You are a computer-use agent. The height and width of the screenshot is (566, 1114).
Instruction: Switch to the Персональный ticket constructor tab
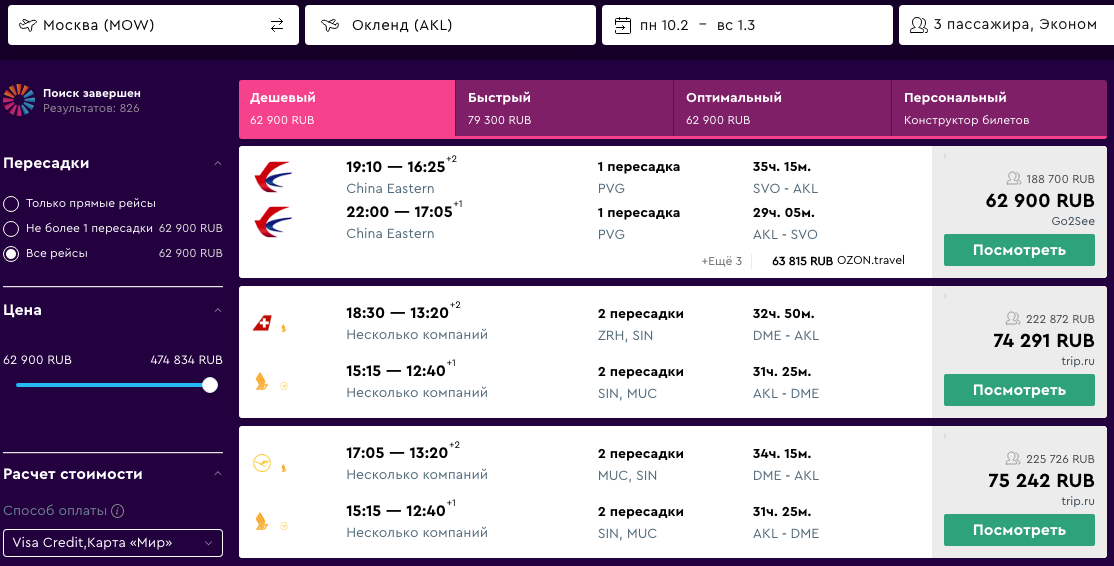tap(999, 108)
